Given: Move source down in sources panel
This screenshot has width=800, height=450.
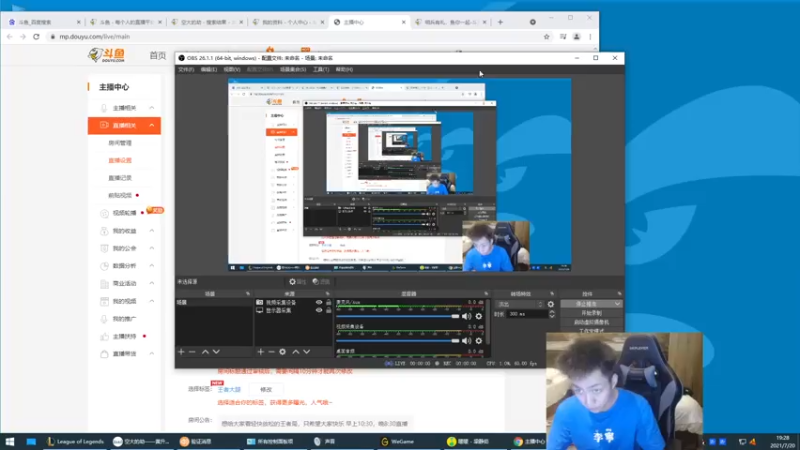Looking at the screenshot, I should tap(307, 352).
